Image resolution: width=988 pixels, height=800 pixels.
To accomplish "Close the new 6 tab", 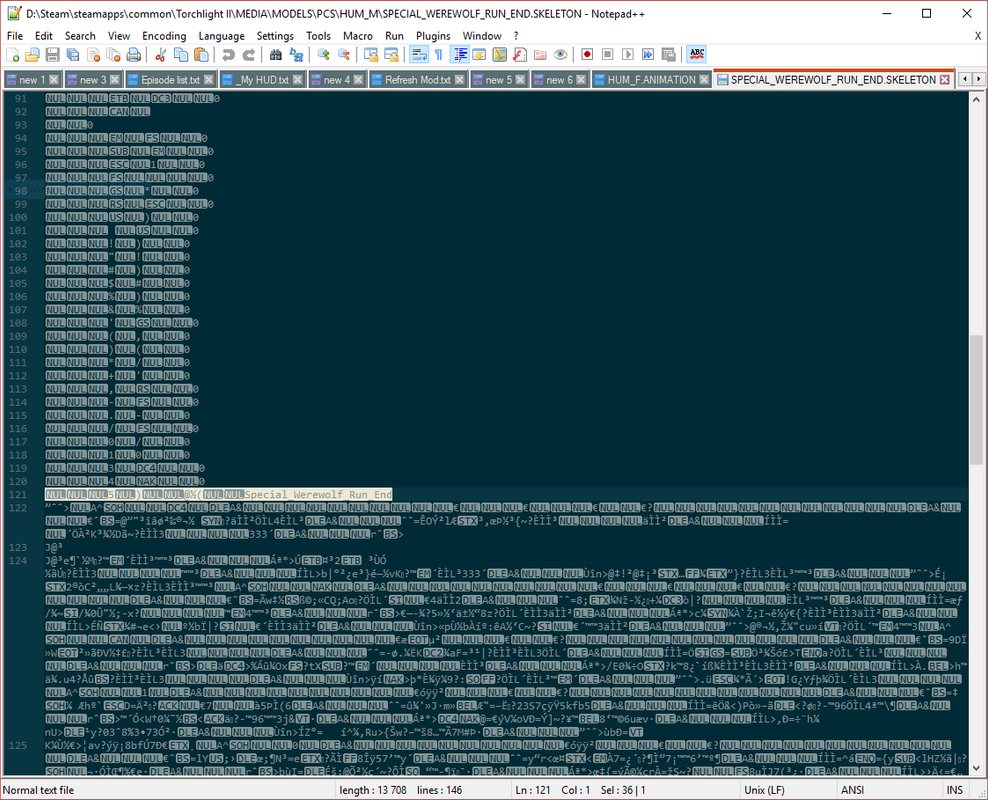I will click(x=581, y=80).
